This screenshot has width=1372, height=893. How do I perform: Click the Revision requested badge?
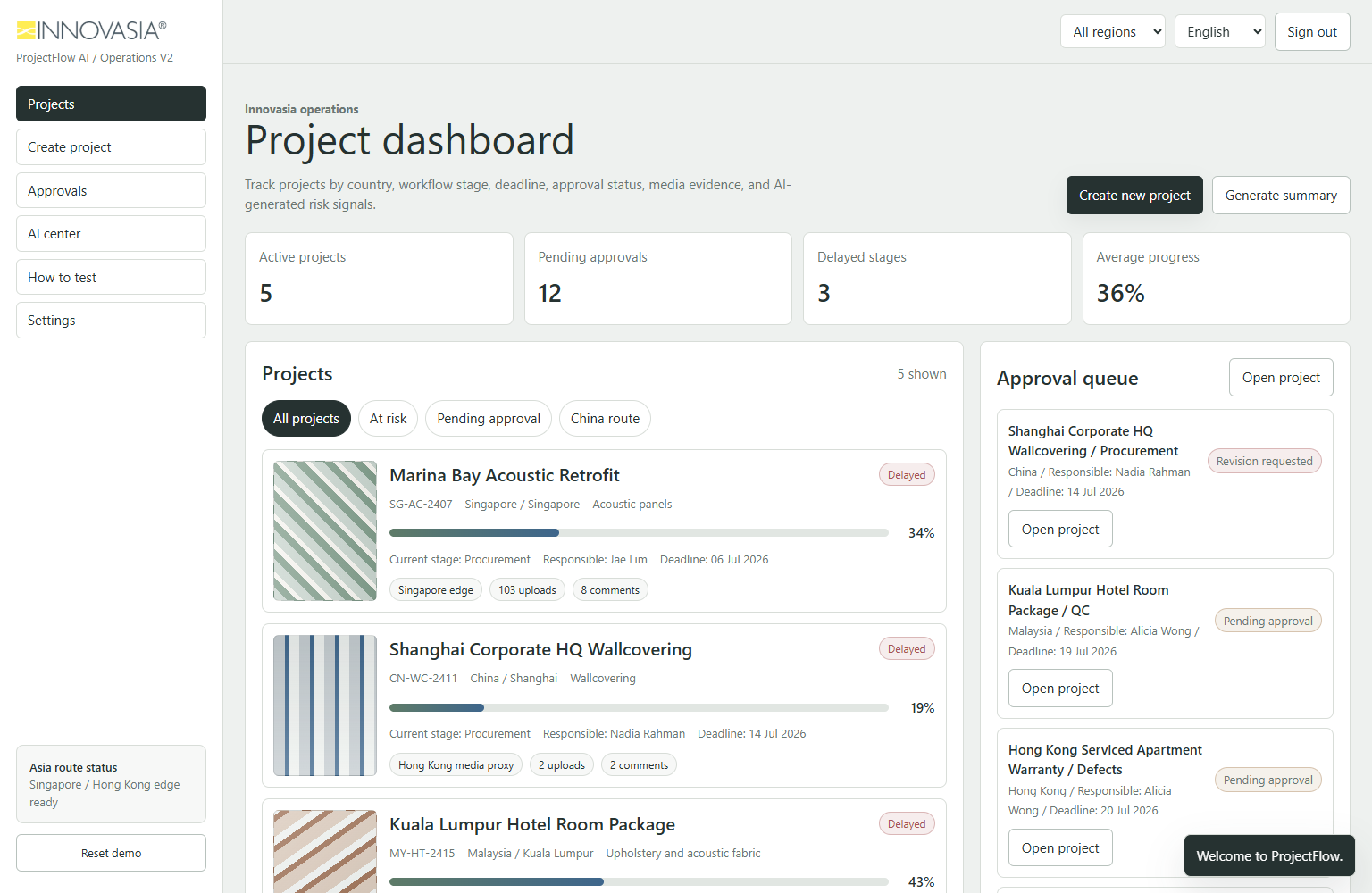1264,461
